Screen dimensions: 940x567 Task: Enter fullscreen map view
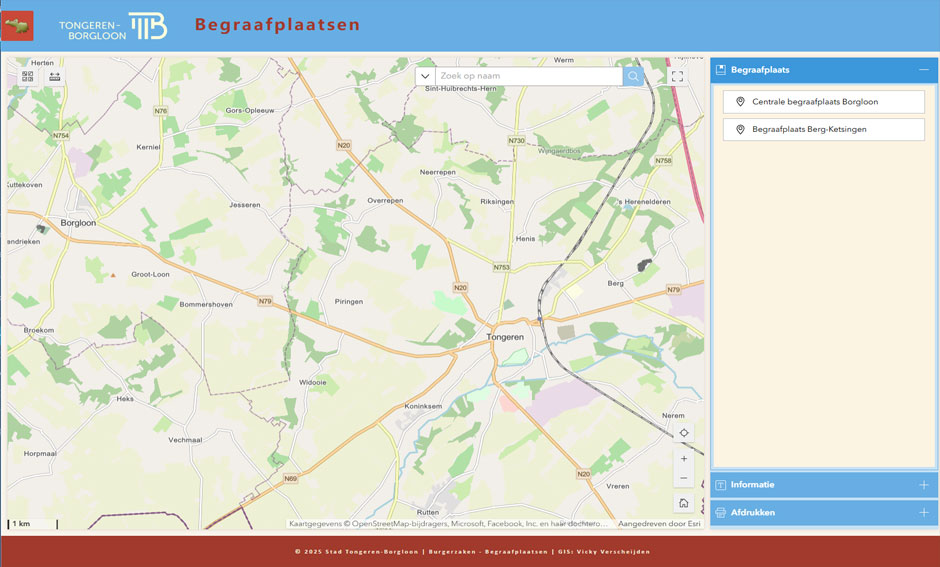677,76
